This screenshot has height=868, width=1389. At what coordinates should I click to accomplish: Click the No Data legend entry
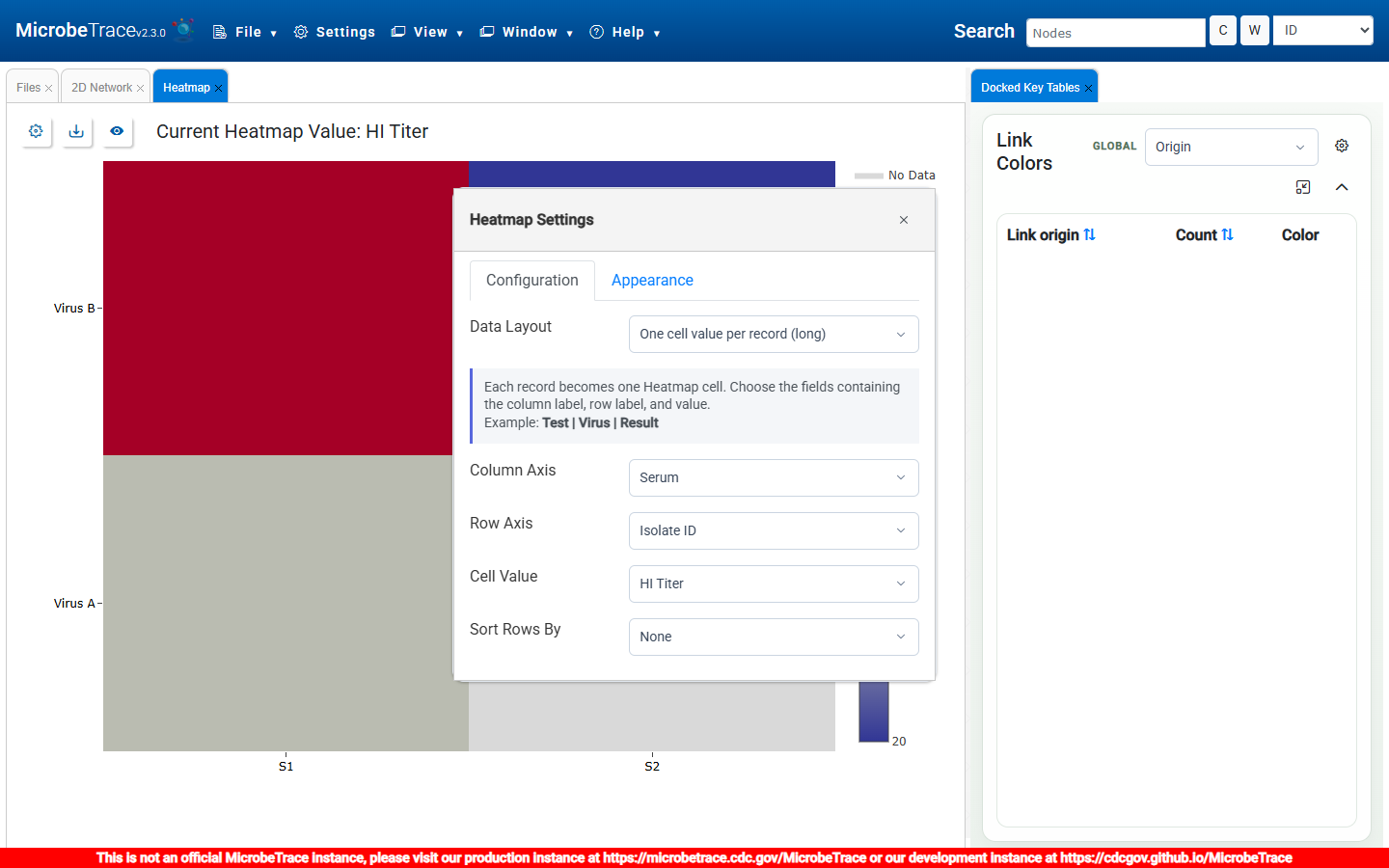coord(895,176)
